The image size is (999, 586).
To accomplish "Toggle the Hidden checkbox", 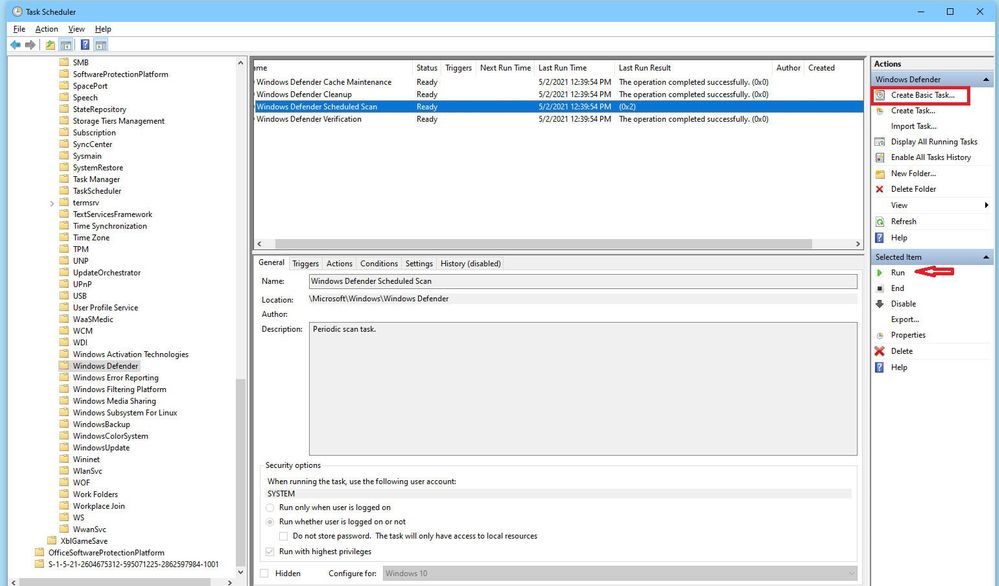I will (x=265, y=573).
